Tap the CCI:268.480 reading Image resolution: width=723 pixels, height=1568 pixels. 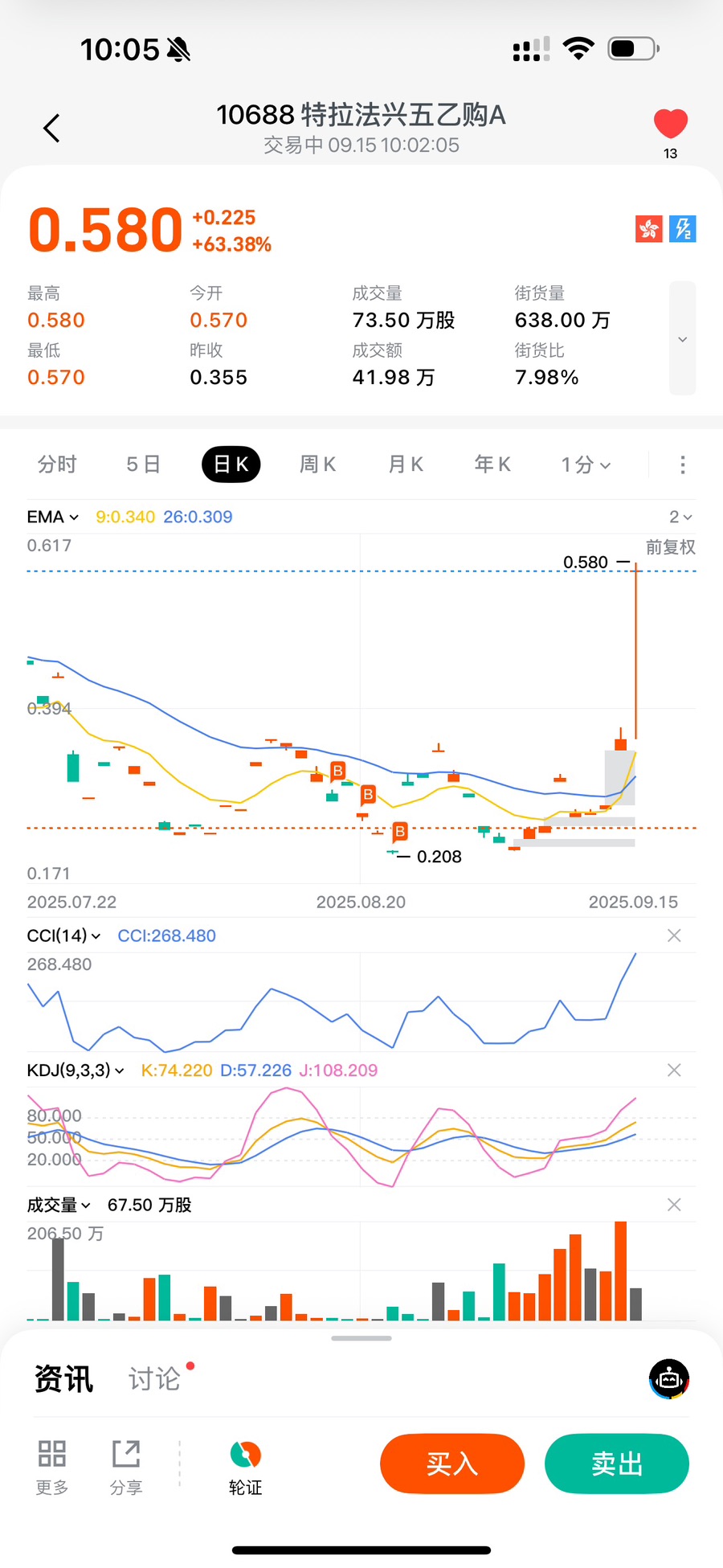tap(166, 935)
